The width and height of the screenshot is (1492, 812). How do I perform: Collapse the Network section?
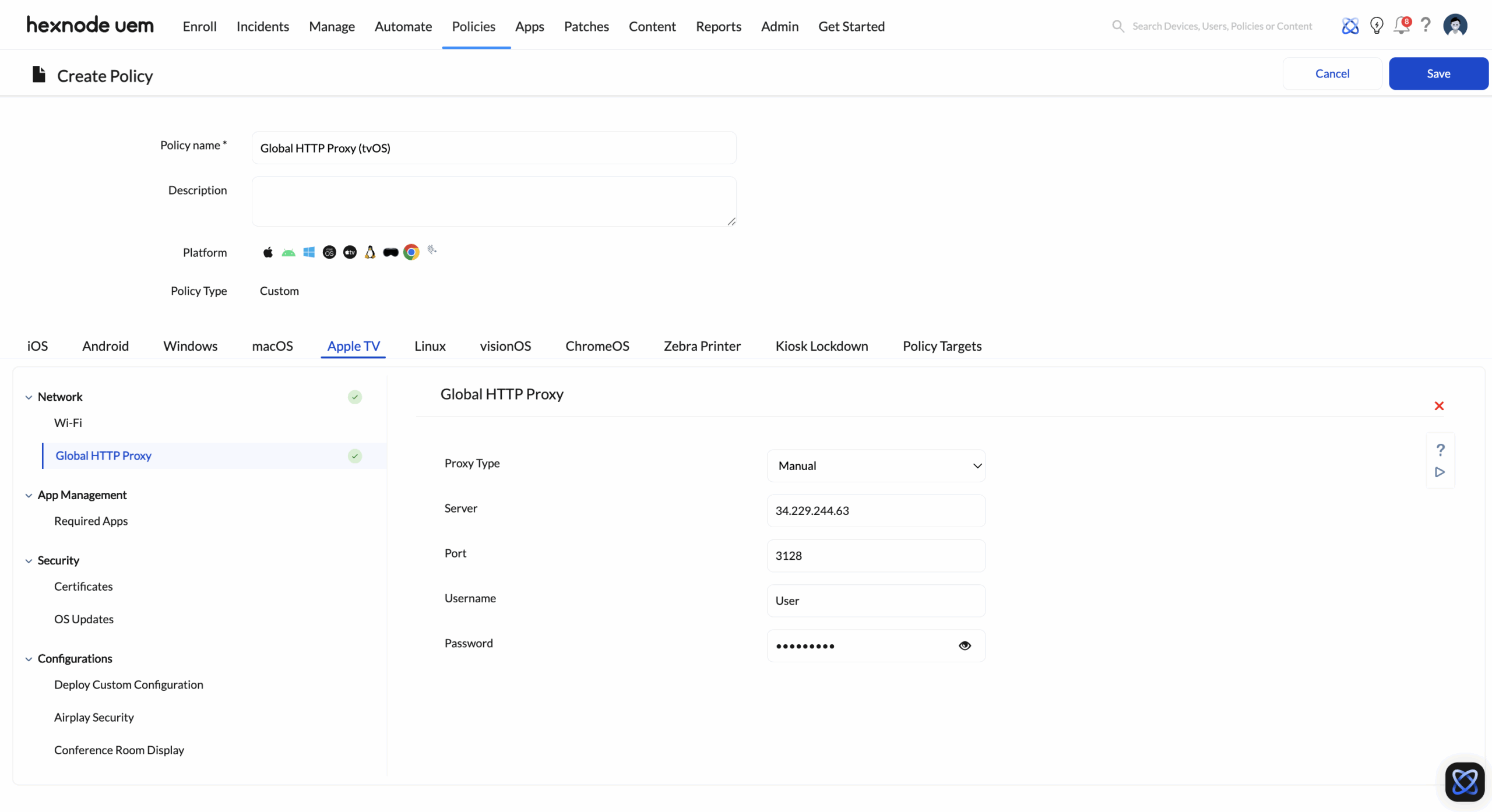coord(29,397)
